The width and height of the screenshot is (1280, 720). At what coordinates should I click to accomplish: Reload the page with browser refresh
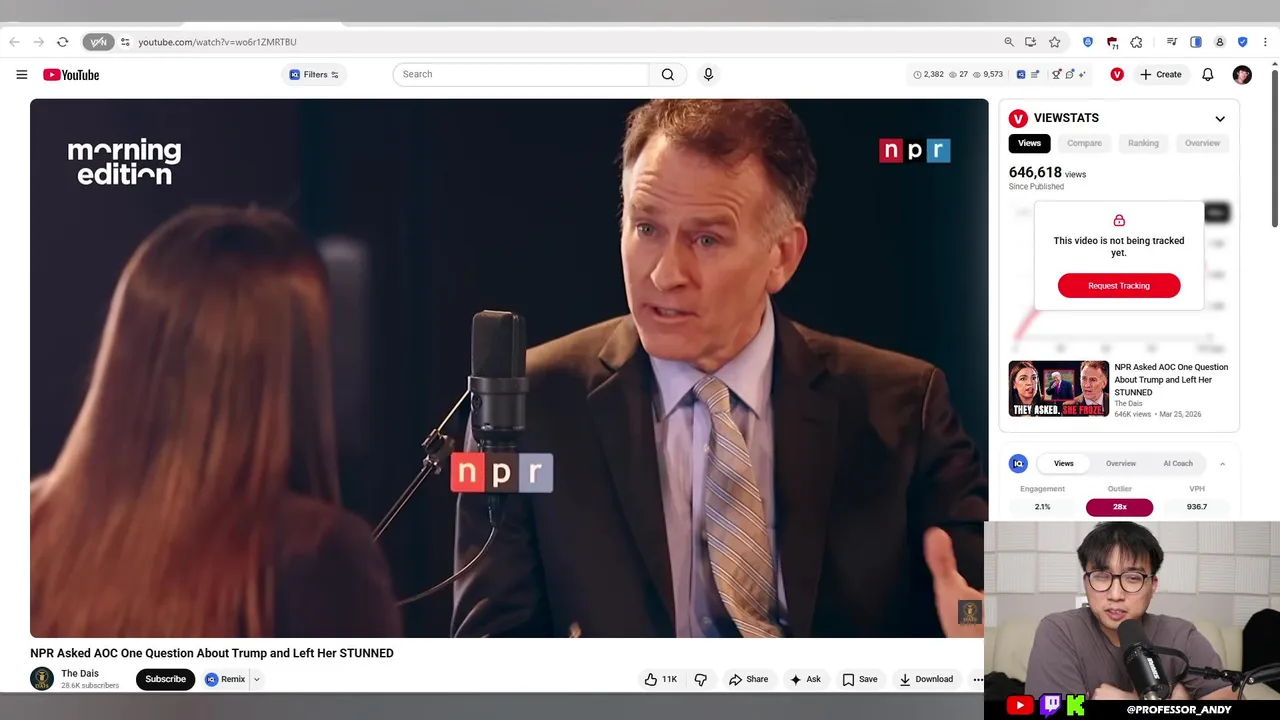62,42
